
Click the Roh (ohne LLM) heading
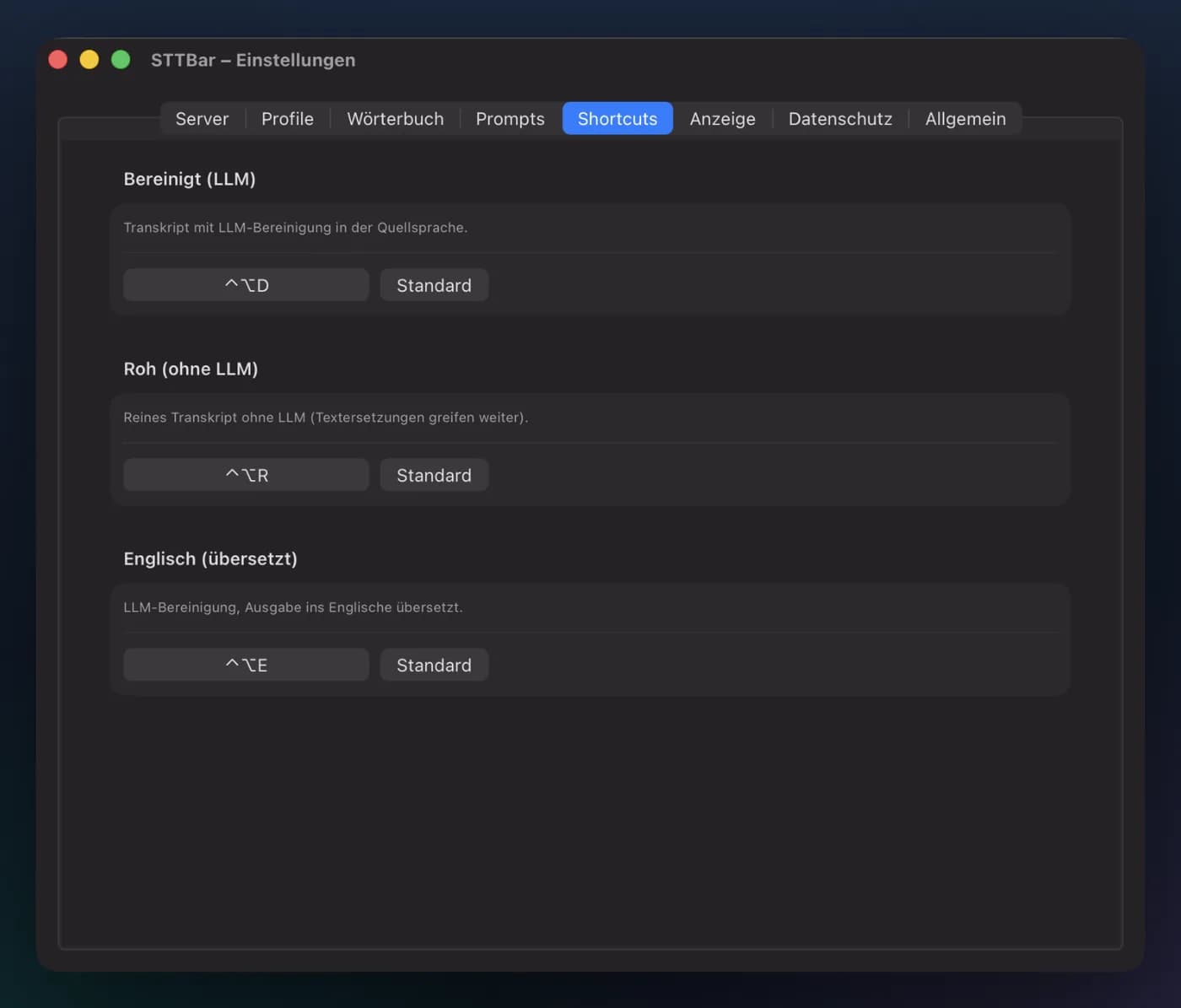click(x=191, y=369)
